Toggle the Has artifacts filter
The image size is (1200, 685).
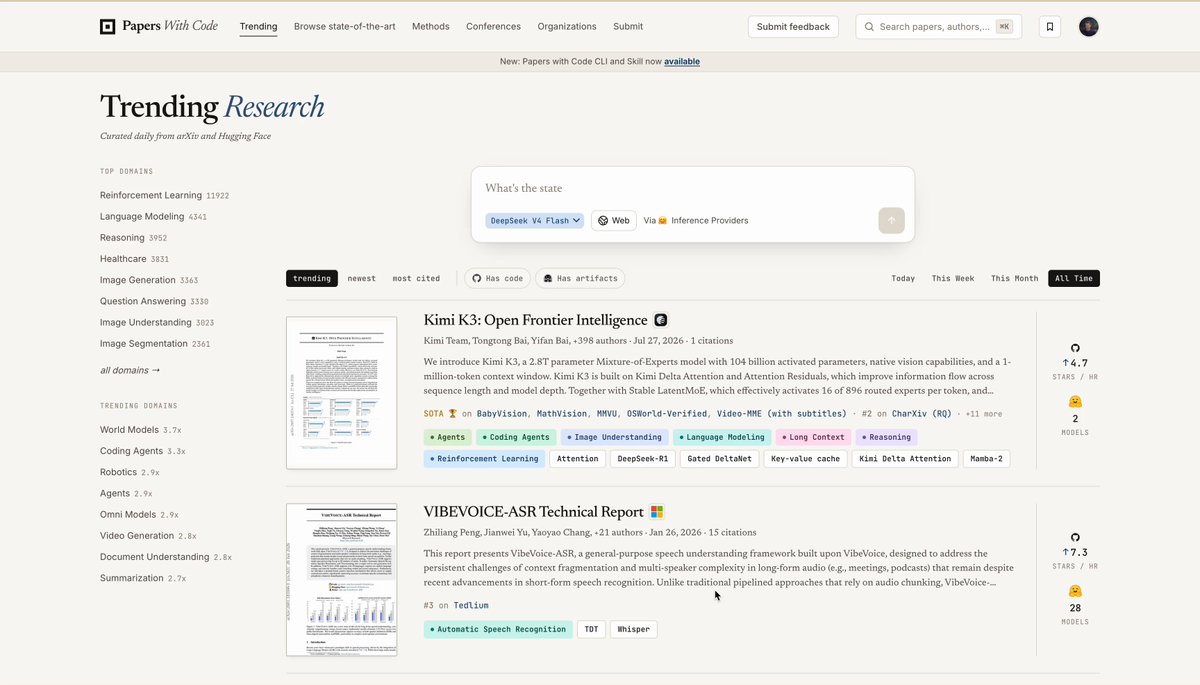[580, 278]
